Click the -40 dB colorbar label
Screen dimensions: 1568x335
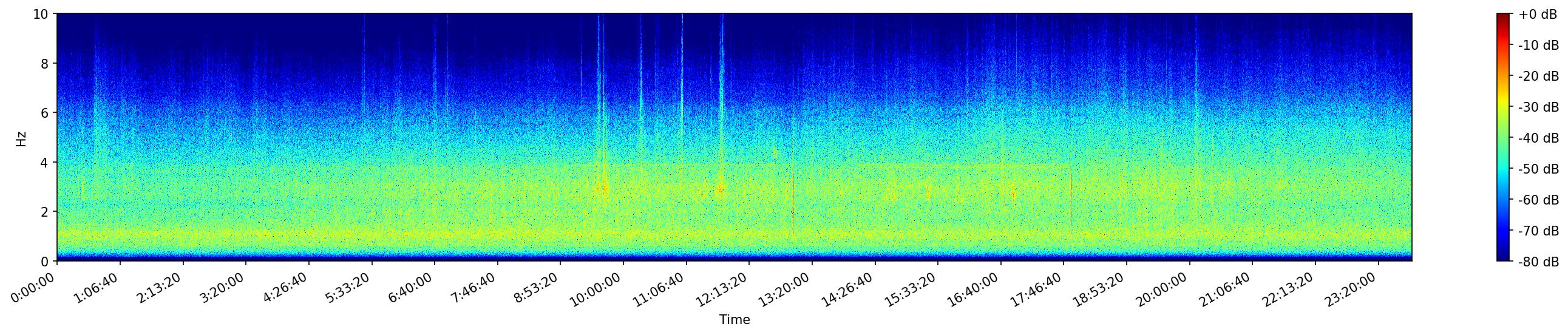click(1538, 138)
